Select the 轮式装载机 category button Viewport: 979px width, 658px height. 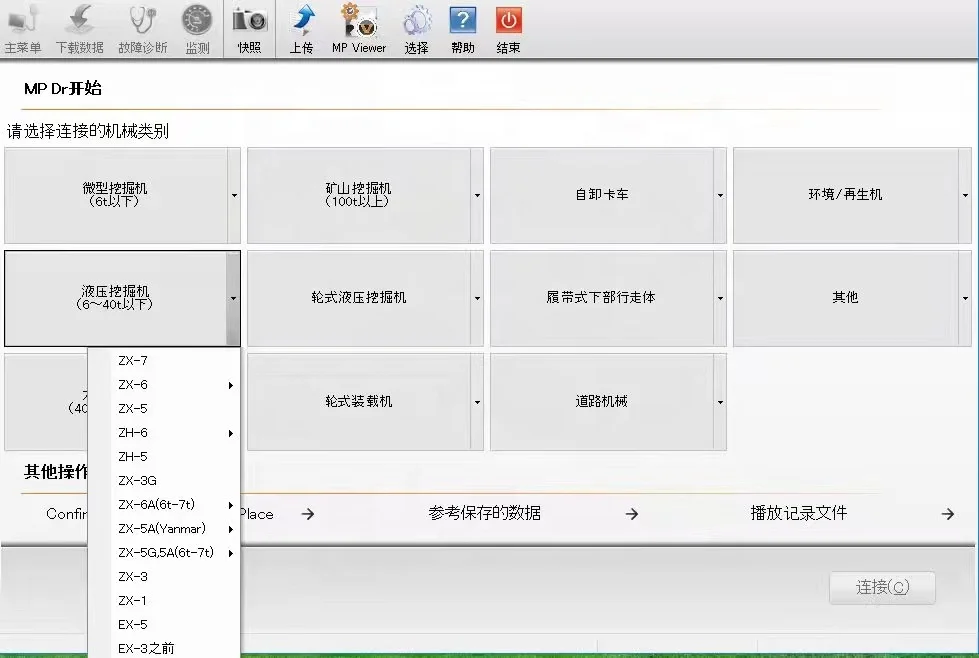(358, 401)
